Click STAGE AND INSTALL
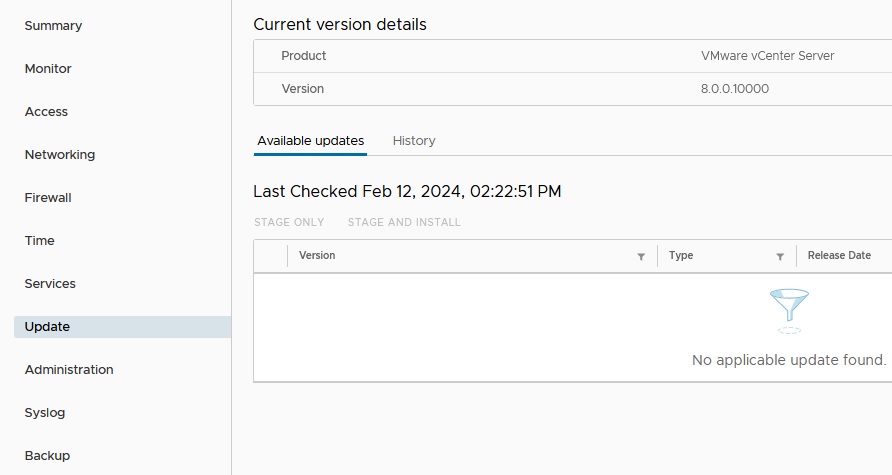892x475 pixels. tap(404, 222)
